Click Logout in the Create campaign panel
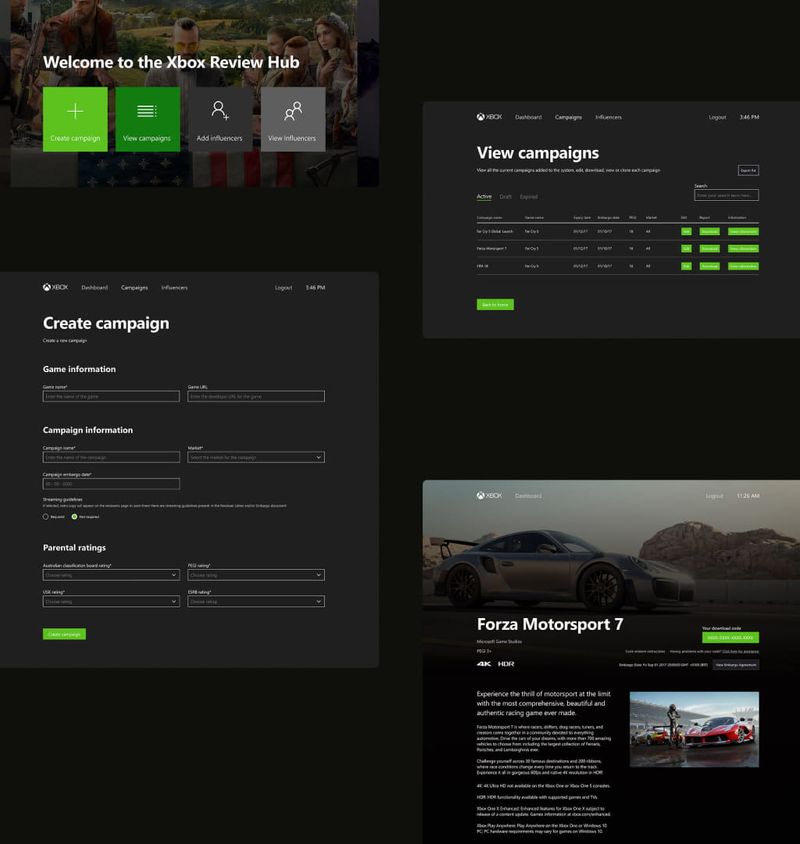This screenshot has width=800, height=844. coord(283,288)
